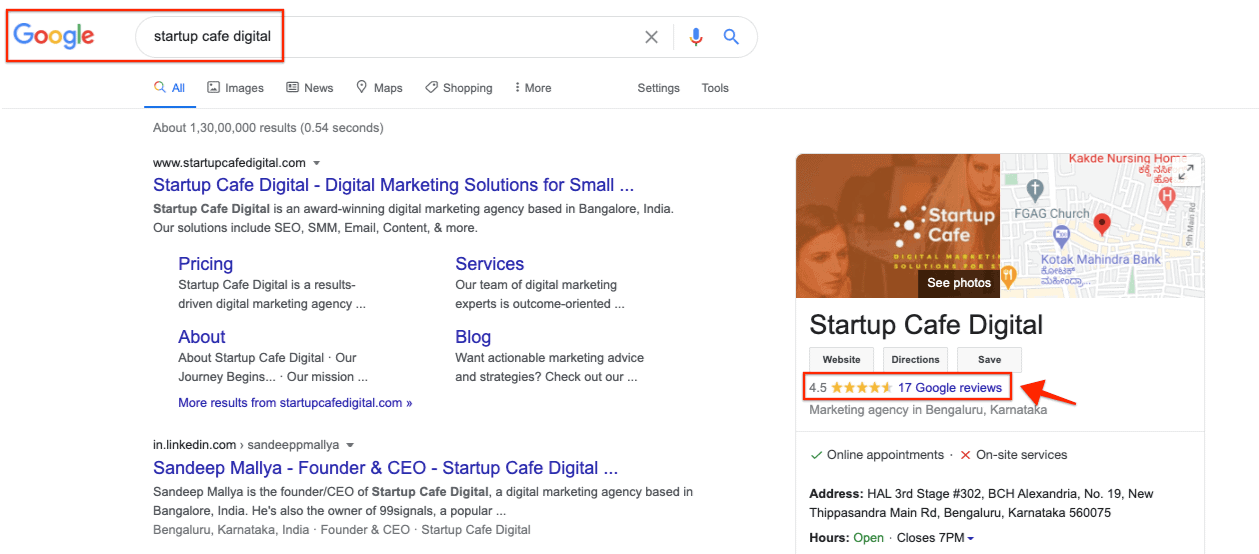
Task: Open the Startup Cafe business photo thumbnail
Action: [x=898, y=225]
